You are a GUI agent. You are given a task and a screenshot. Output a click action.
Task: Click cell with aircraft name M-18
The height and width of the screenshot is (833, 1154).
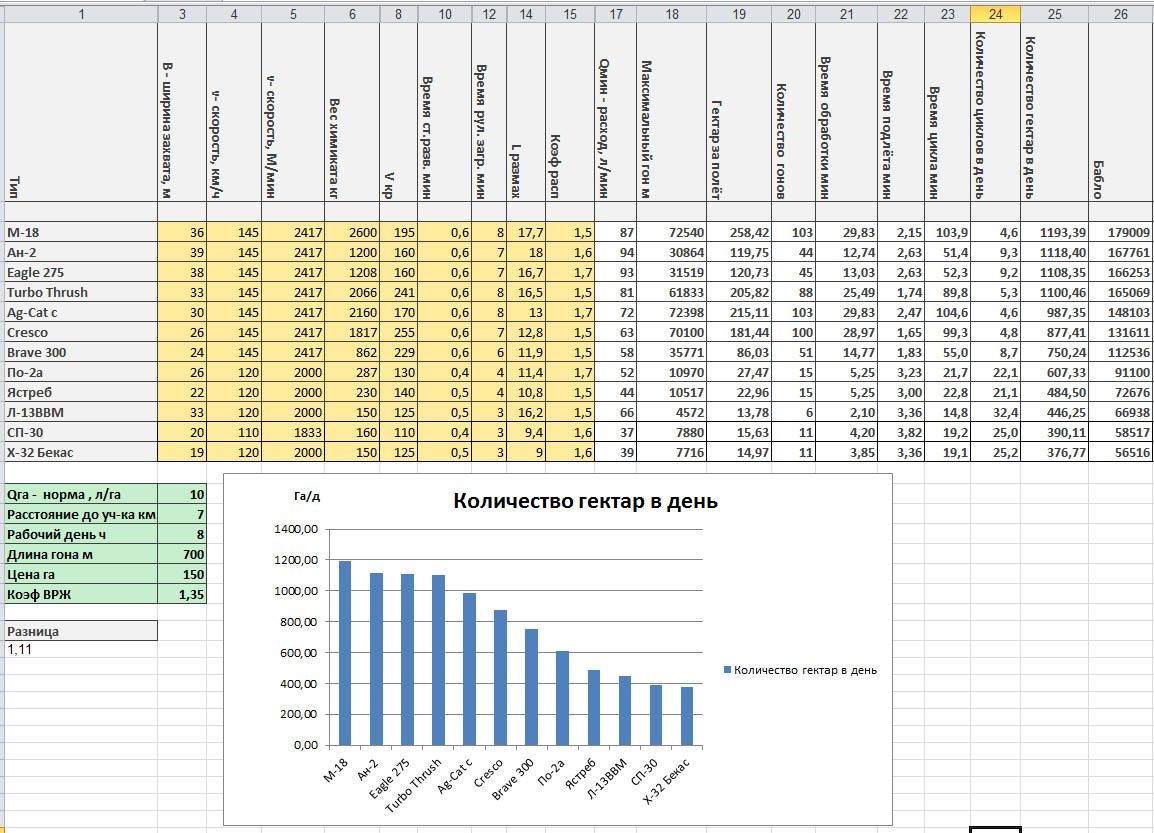81,233
